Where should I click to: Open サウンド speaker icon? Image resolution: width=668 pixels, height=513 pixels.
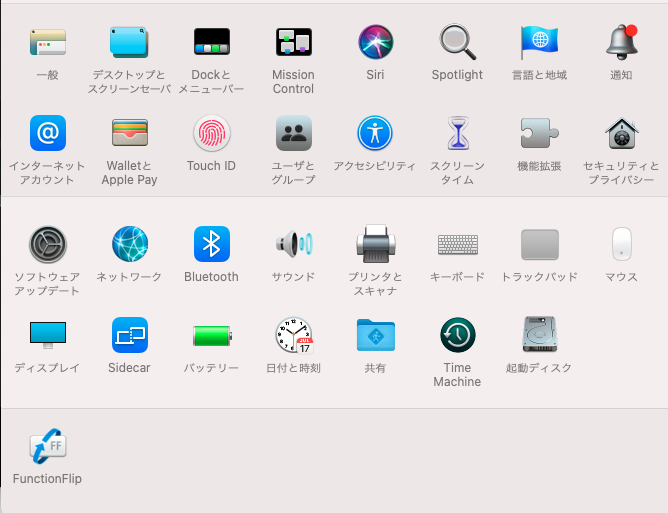294,244
